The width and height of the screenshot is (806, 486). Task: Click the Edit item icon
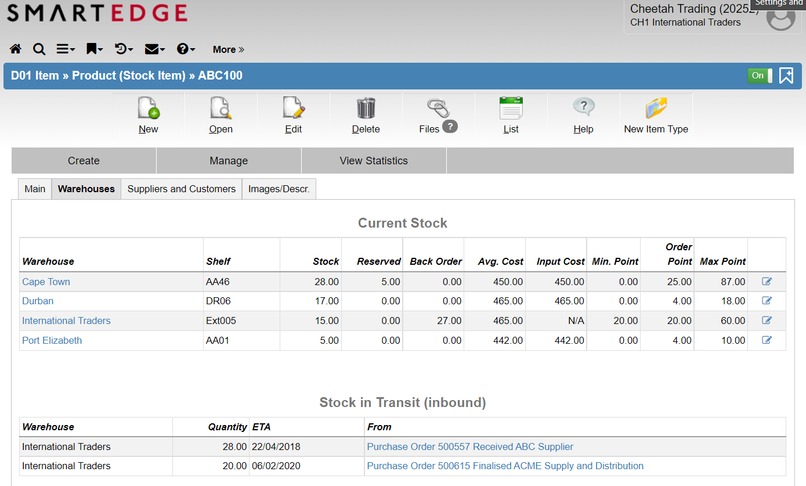point(294,108)
